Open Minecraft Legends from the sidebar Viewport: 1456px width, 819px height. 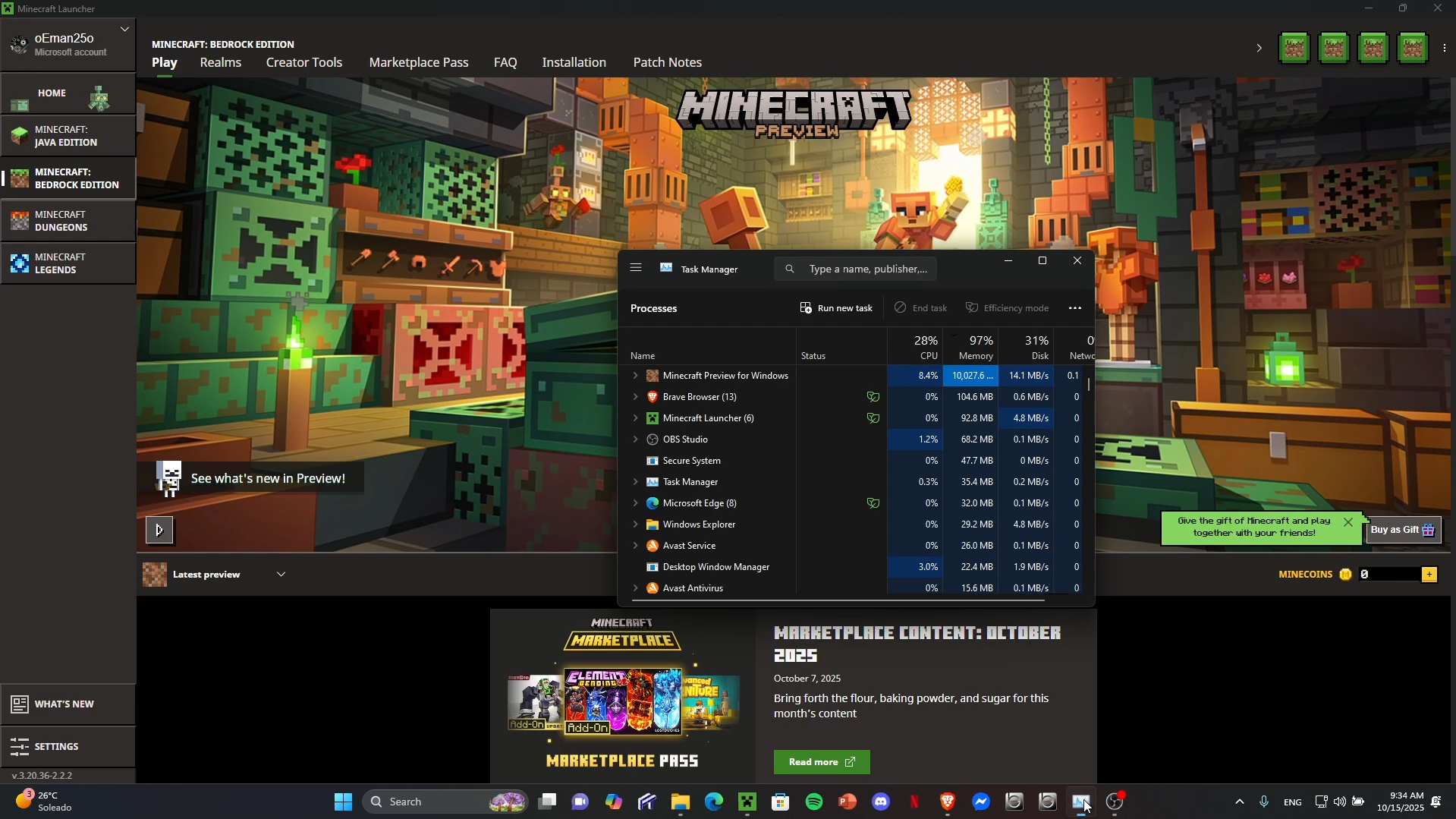pyautogui.click(x=68, y=263)
